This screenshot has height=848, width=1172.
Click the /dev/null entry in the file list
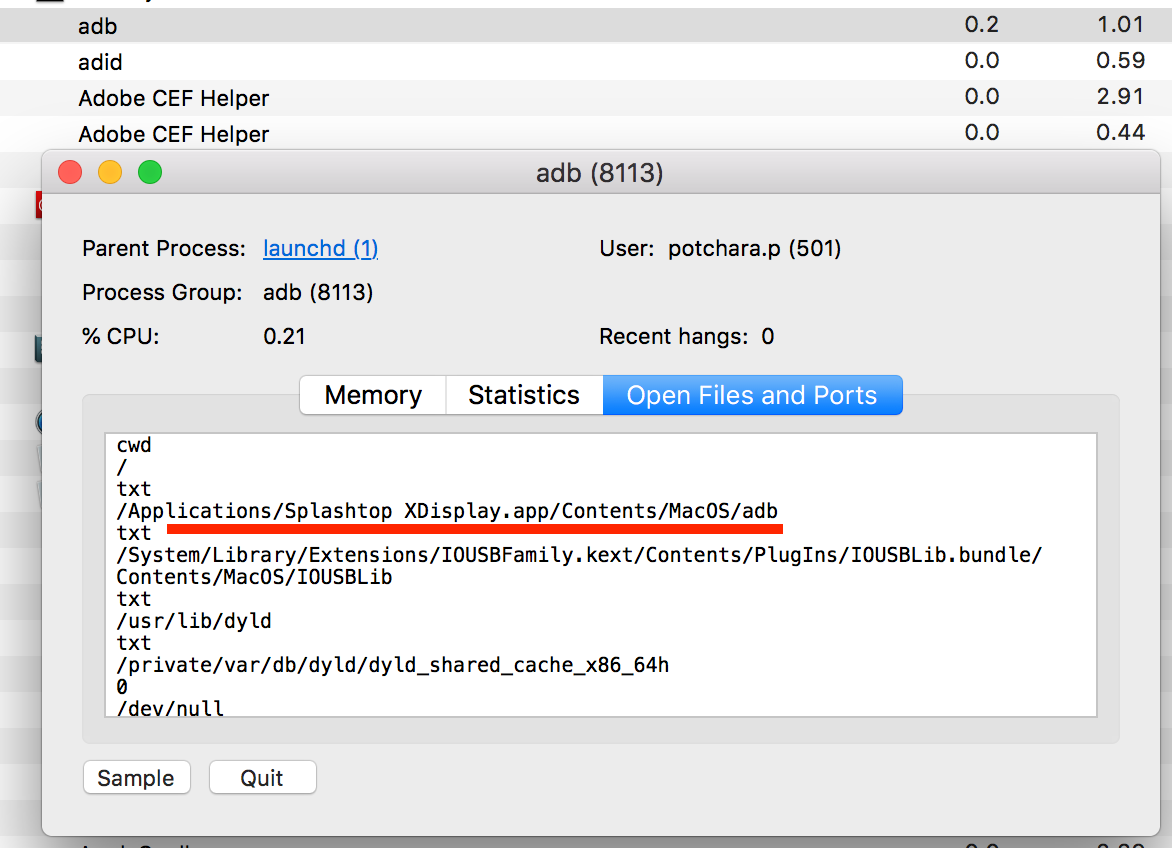[167, 708]
